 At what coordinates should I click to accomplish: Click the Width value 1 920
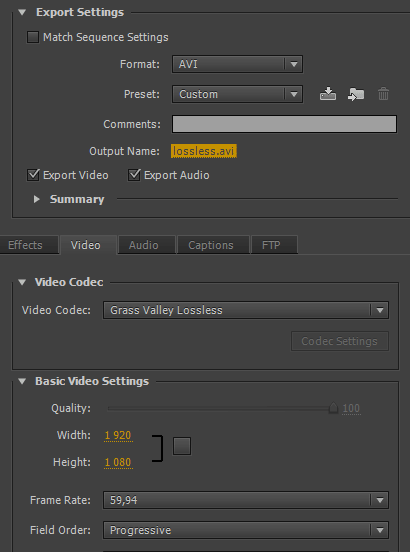(118, 435)
